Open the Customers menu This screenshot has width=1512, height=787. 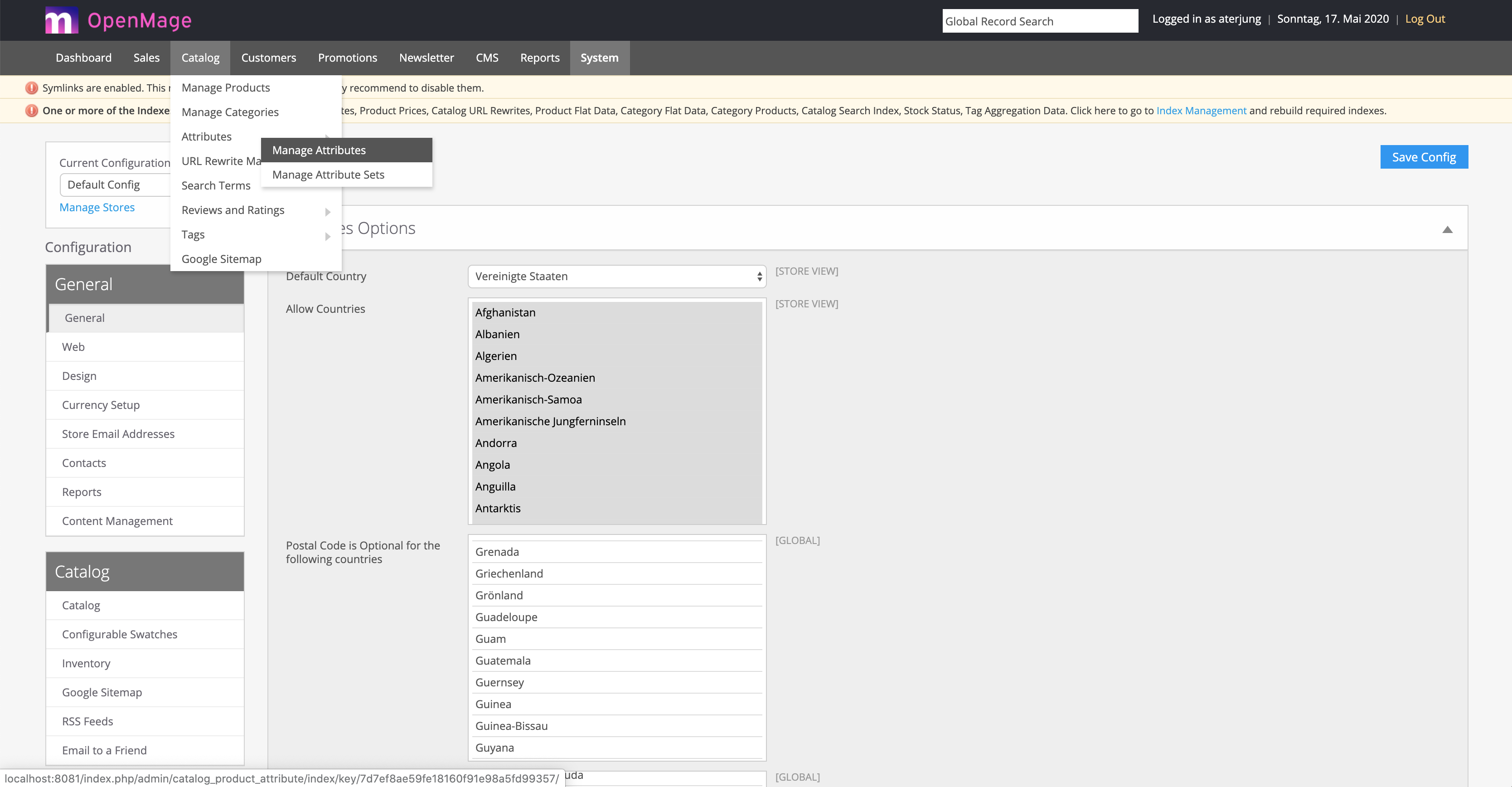268,58
